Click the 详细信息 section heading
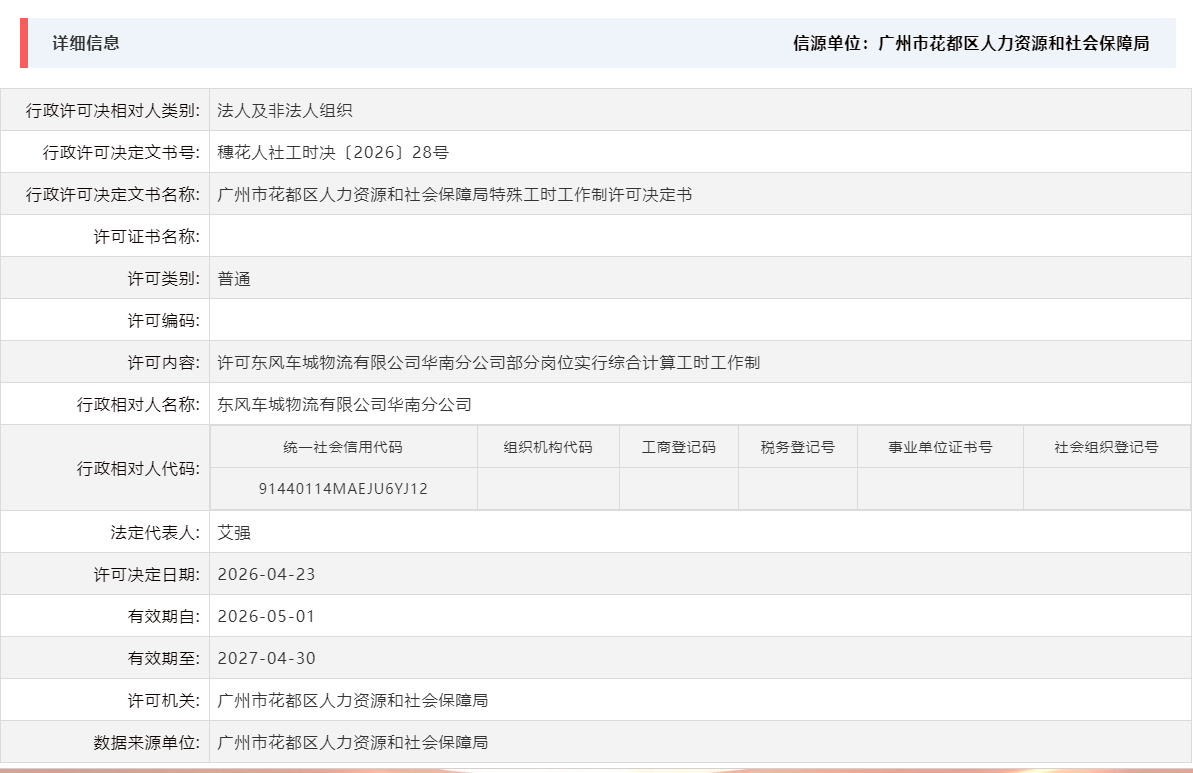 tap(86, 43)
